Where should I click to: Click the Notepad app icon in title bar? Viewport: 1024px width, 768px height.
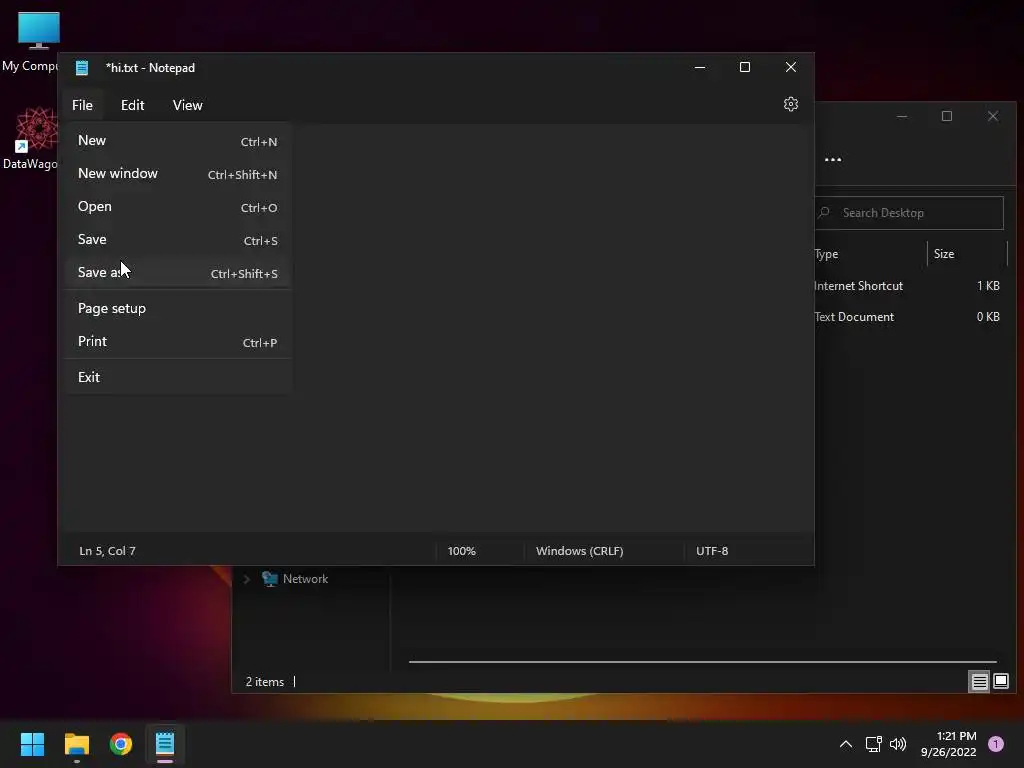(82, 68)
